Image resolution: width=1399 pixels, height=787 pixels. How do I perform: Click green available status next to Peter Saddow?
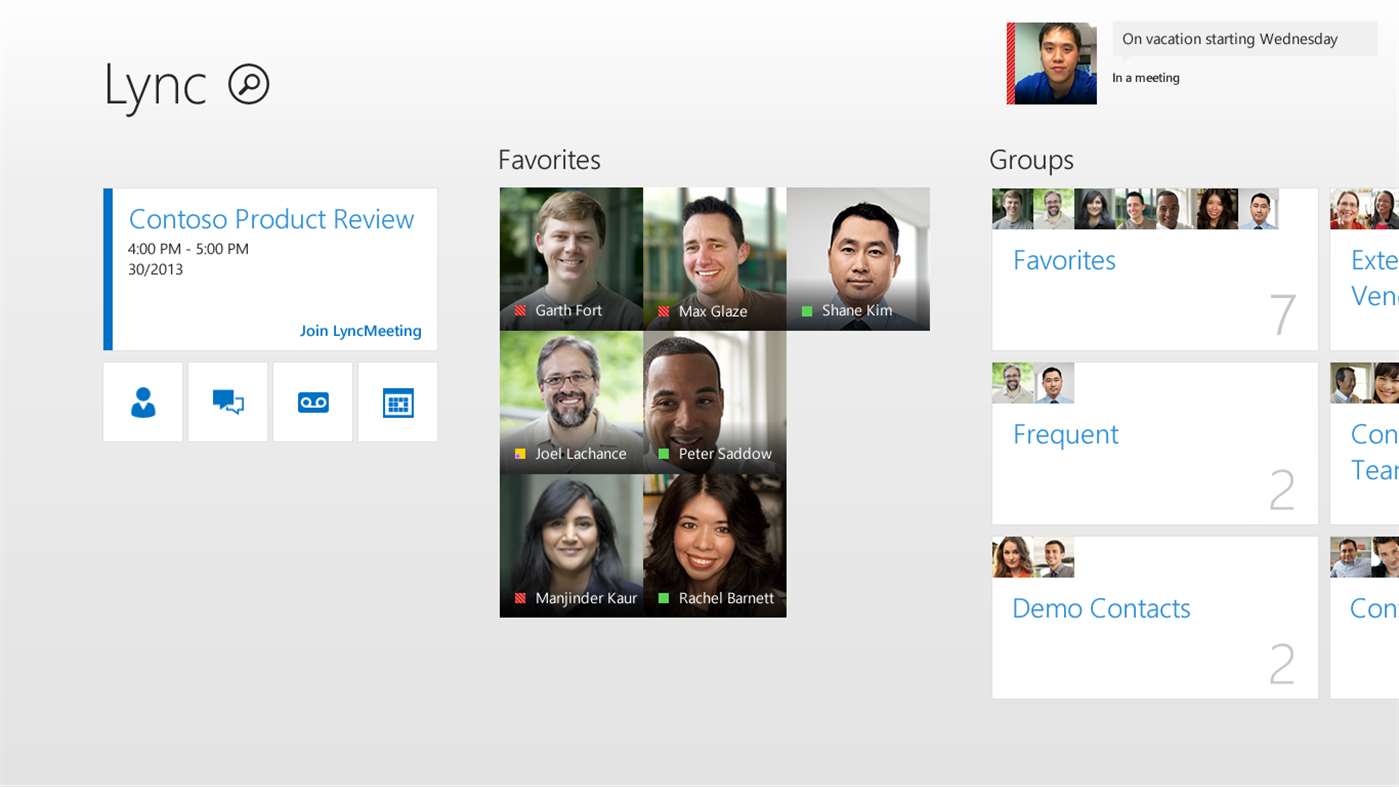[x=663, y=454]
